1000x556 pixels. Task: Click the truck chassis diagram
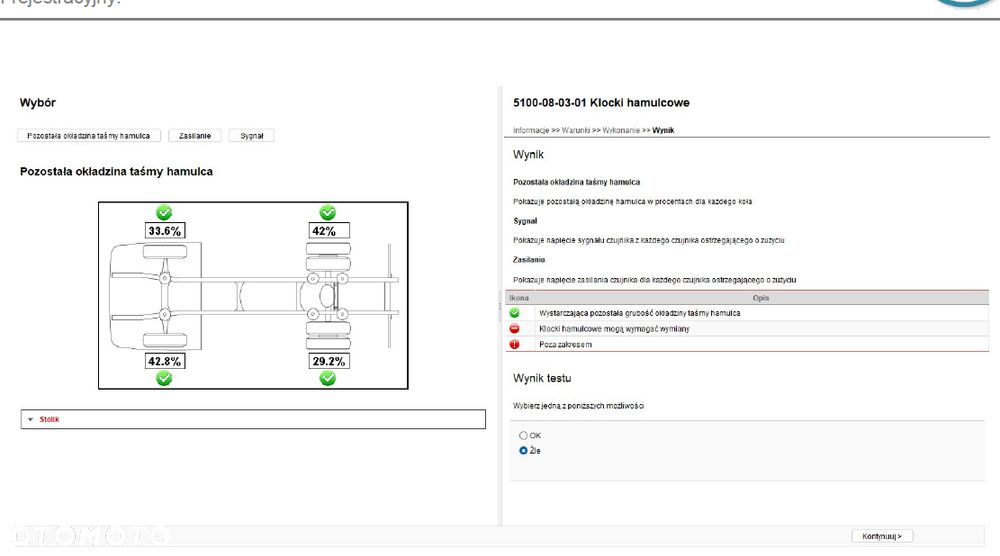tap(254, 296)
